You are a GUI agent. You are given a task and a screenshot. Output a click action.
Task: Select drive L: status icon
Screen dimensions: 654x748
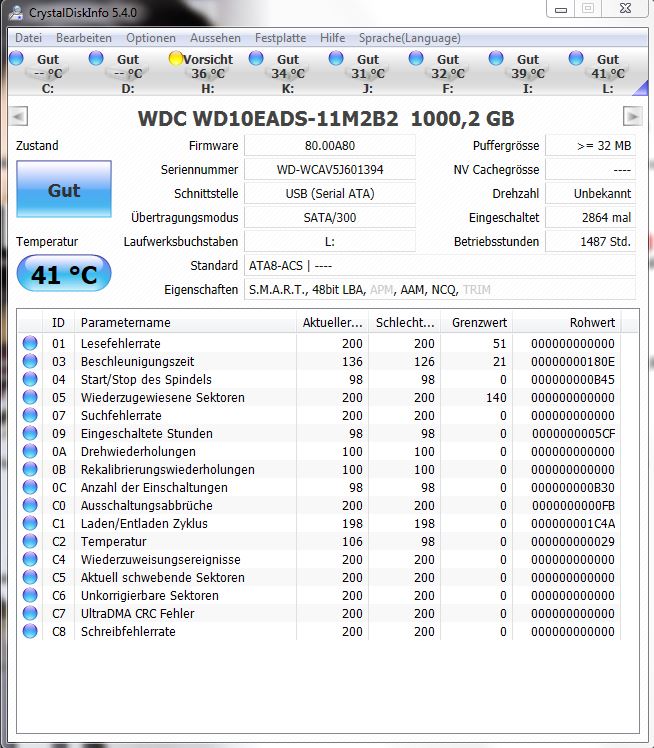(576, 59)
